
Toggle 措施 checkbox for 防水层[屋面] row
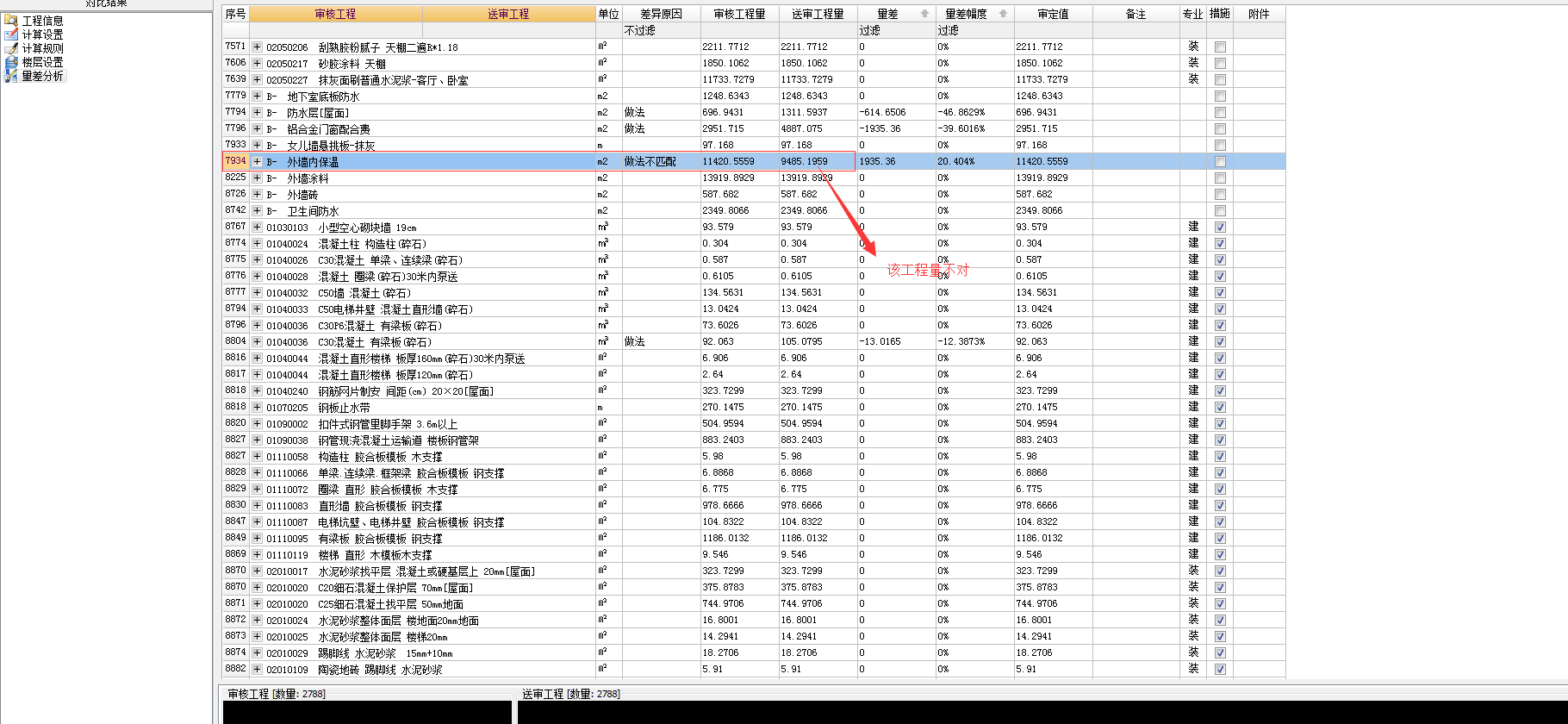[x=1220, y=113]
